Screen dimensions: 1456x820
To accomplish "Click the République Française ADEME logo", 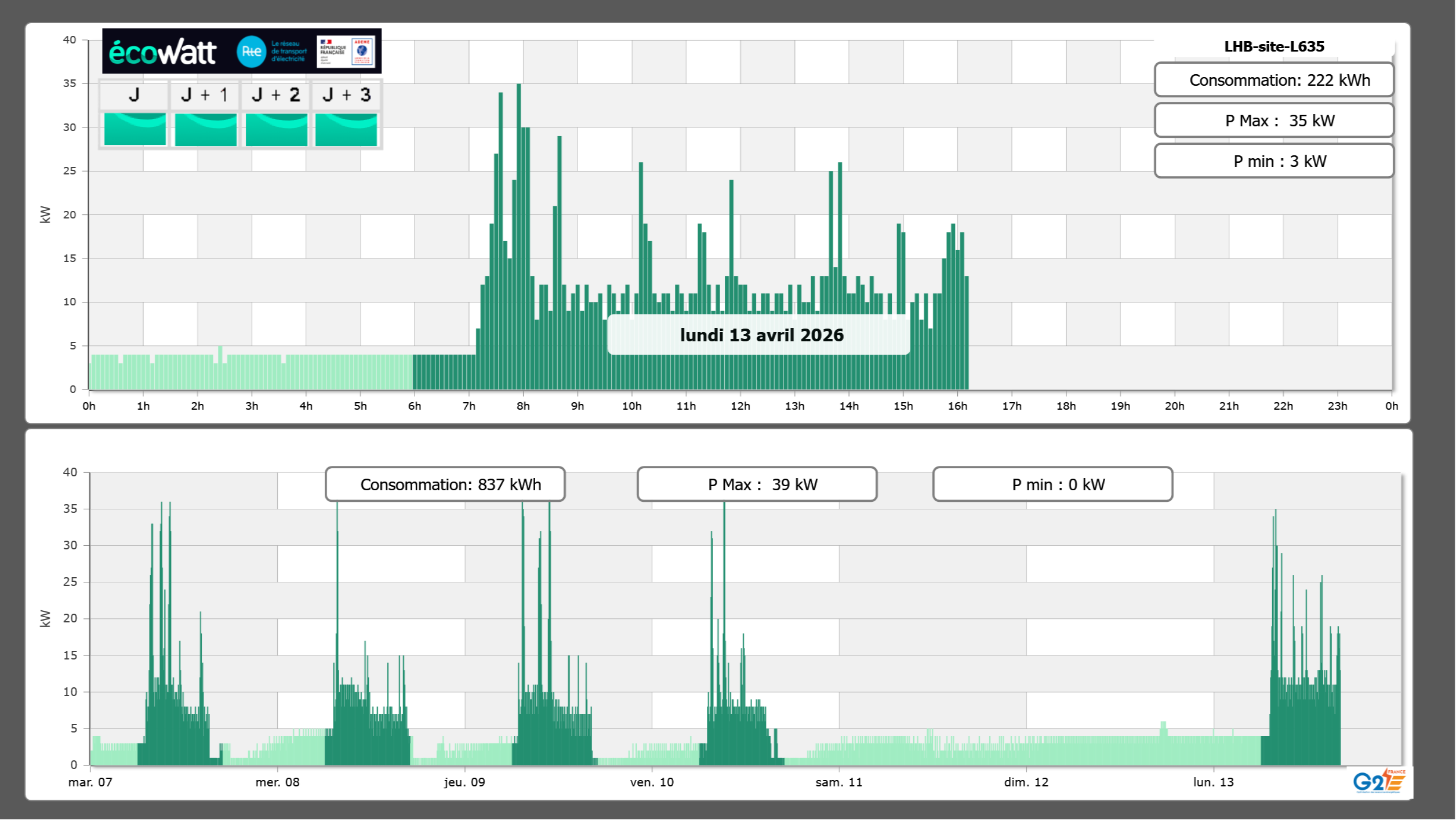I will coord(346,52).
